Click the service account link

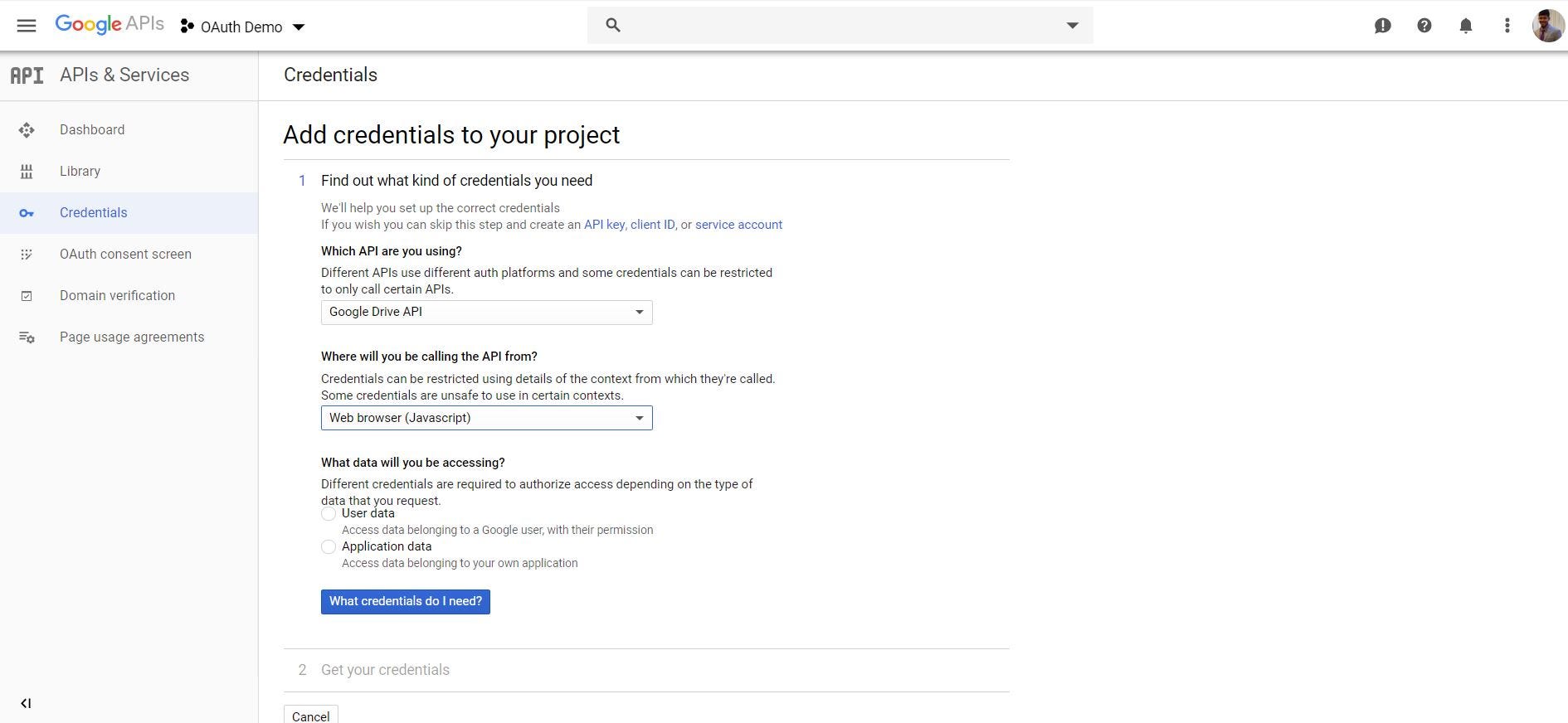tap(738, 225)
